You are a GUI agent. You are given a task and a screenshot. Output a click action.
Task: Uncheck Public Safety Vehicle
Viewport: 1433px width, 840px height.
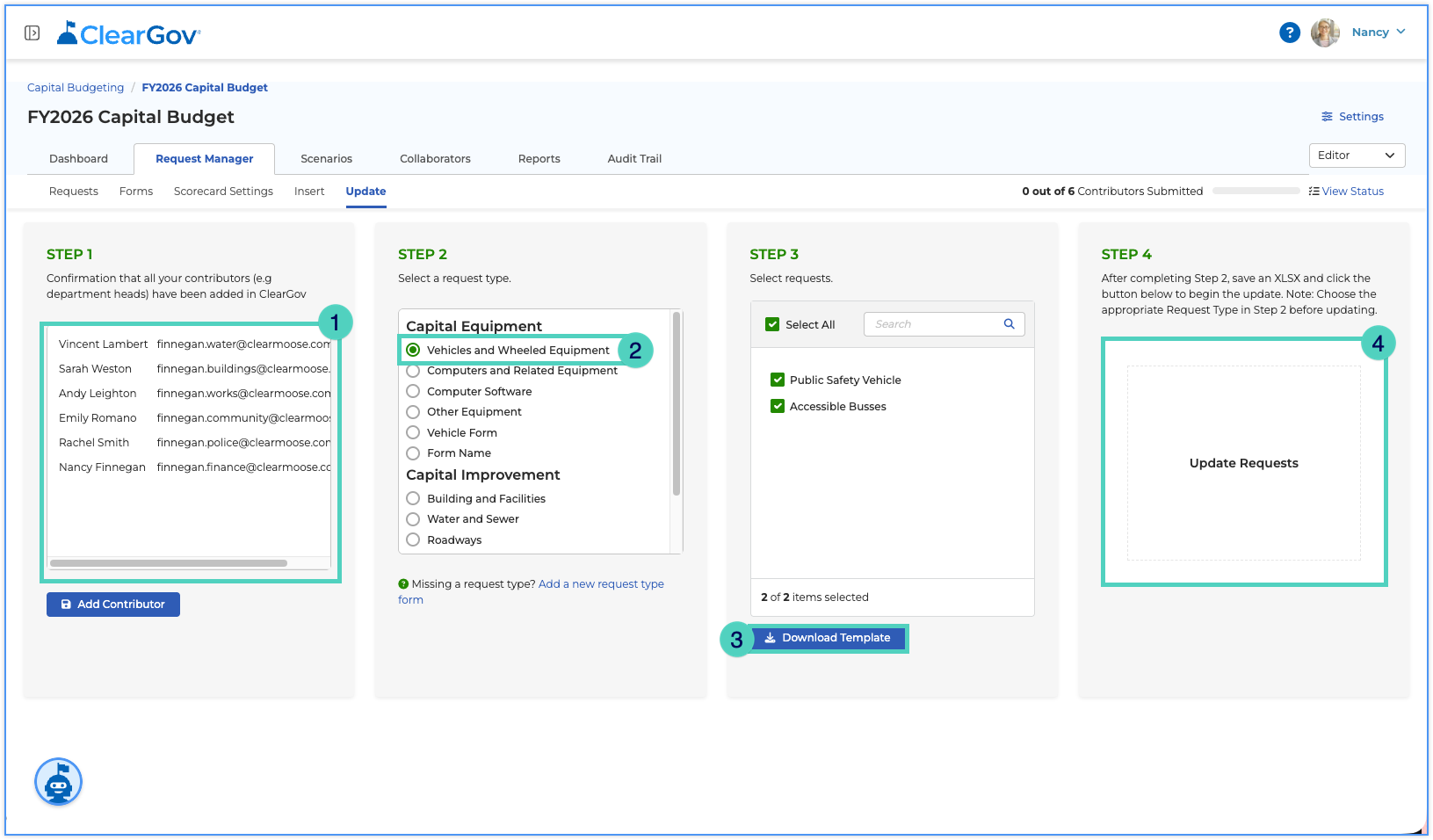click(778, 380)
